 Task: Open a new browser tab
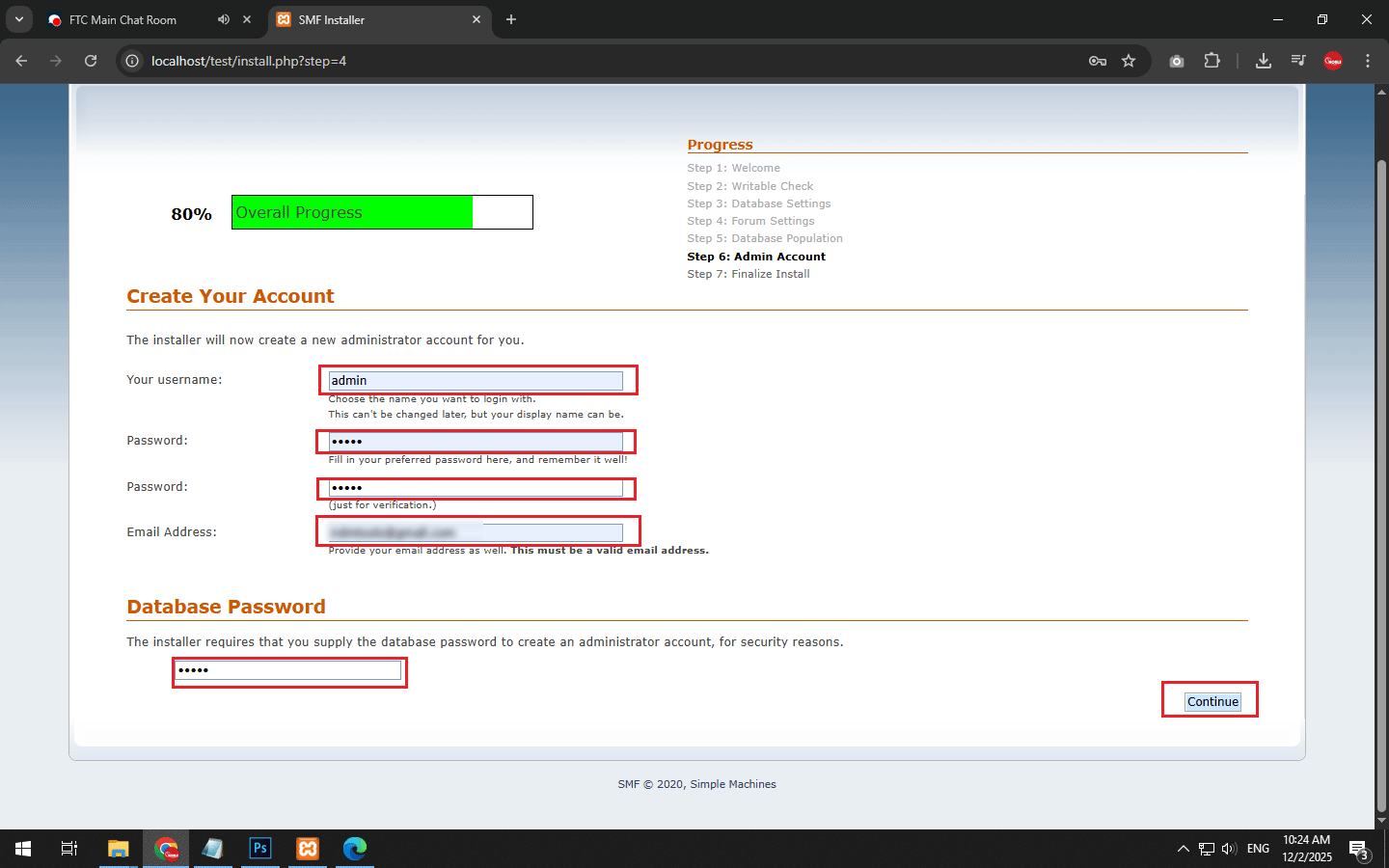(x=511, y=19)
